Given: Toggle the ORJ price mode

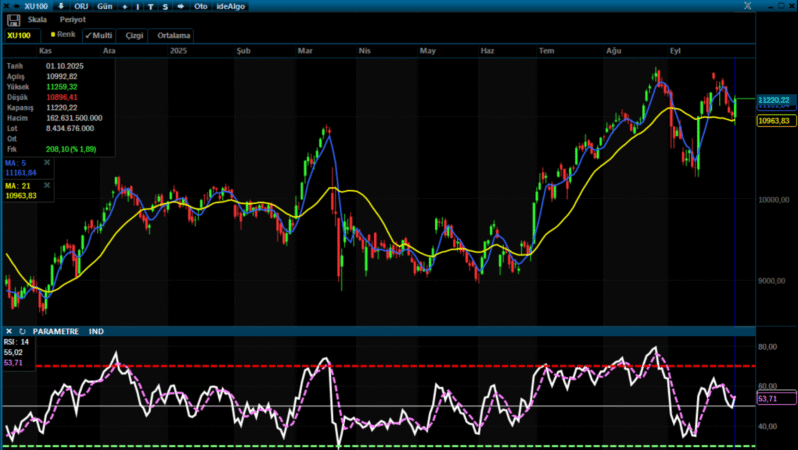Looking at the screenshot, I should pos(81,6).
